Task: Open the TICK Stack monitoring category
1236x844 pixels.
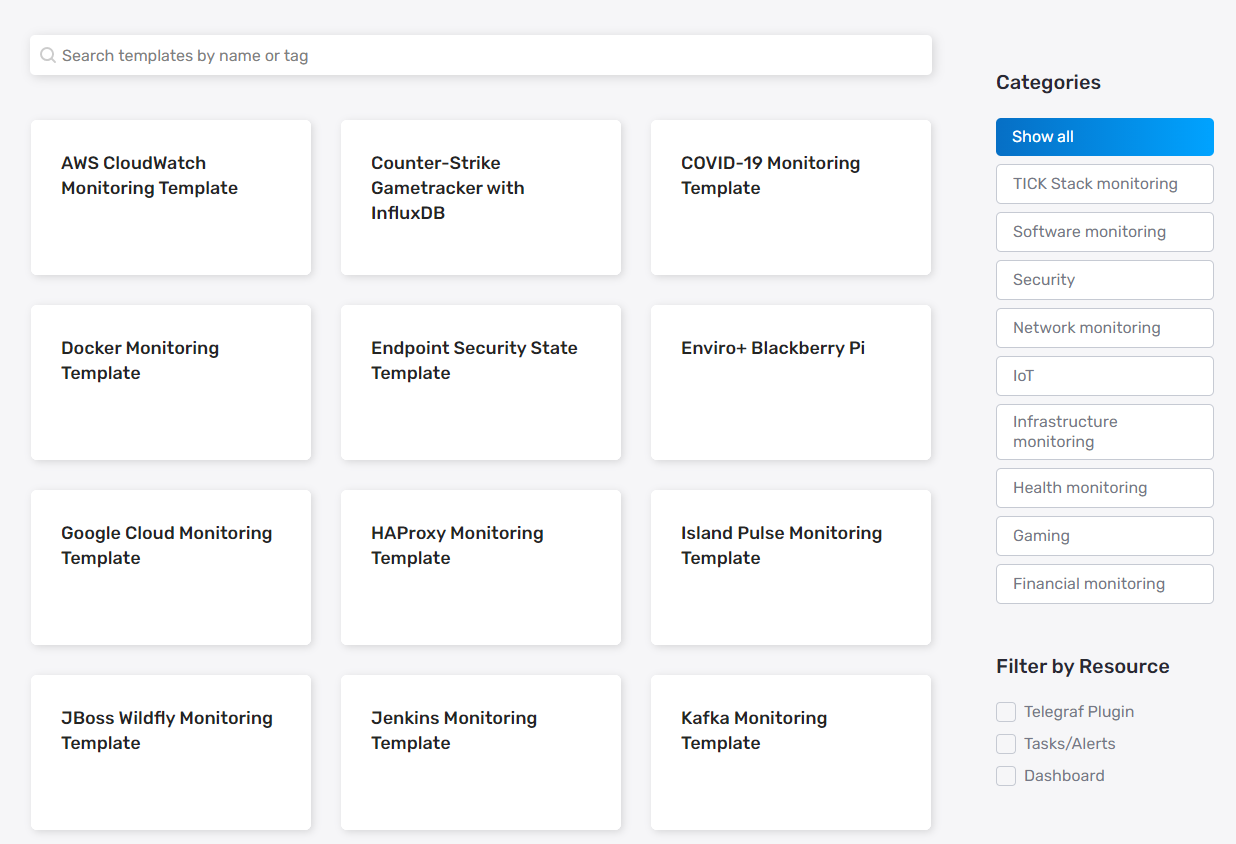Action: tap(1104, 184)
